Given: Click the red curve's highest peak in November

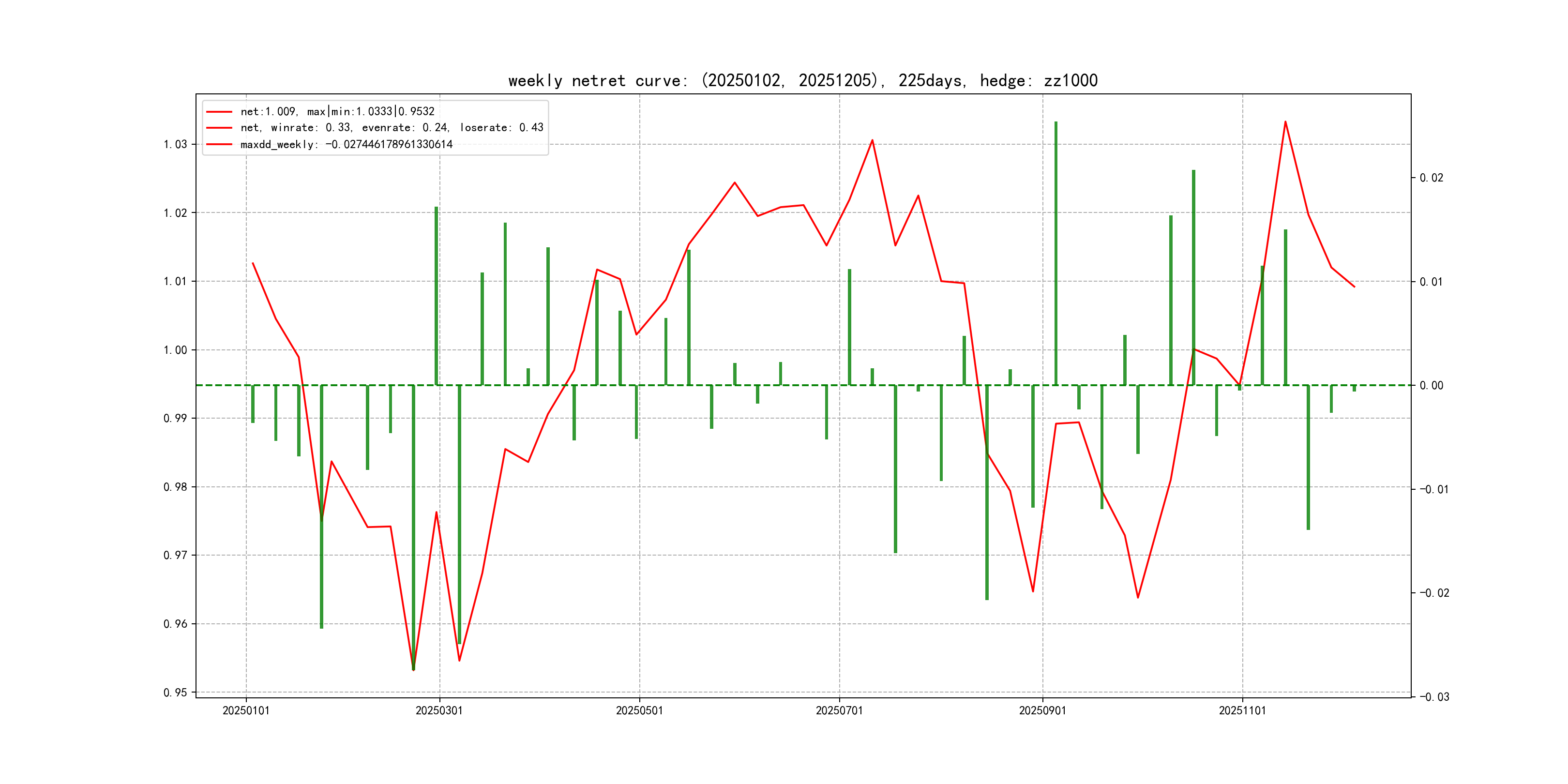Looking at the screenshot, I should tap(1285, 122).
